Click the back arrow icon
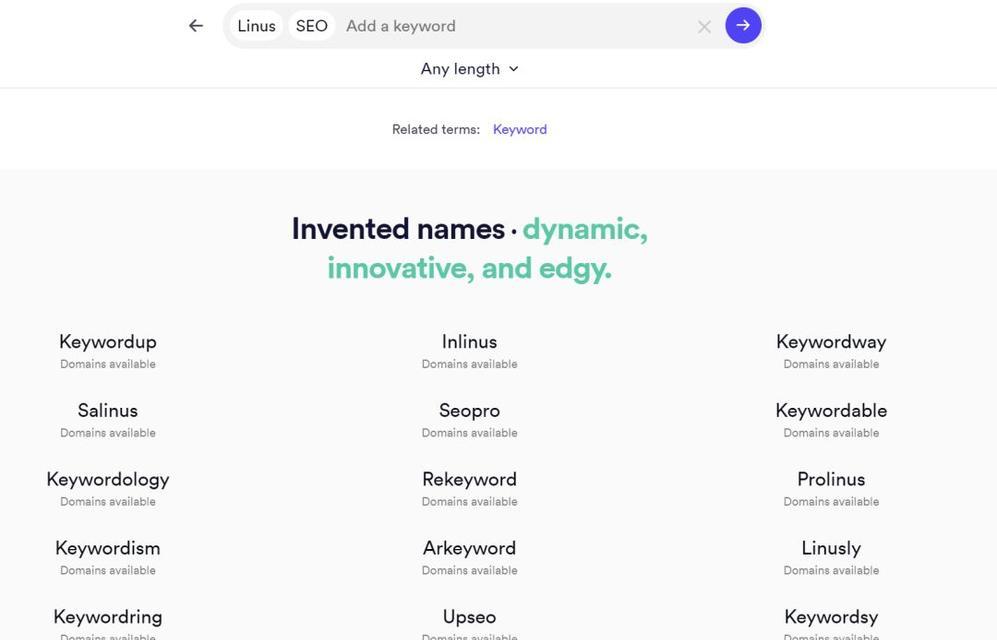The image size is (997, 640). (x=196, y=25)
